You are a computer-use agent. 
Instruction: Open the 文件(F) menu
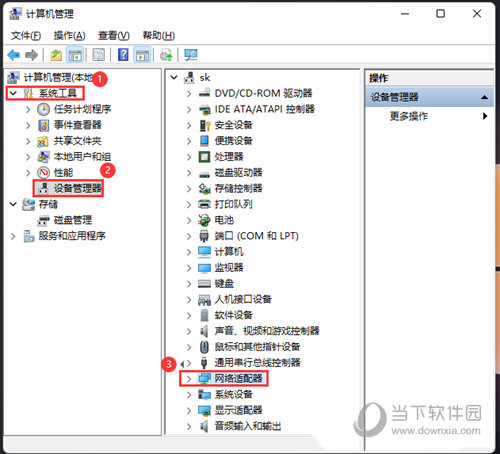pyautogui.click(x=26, y=35)
